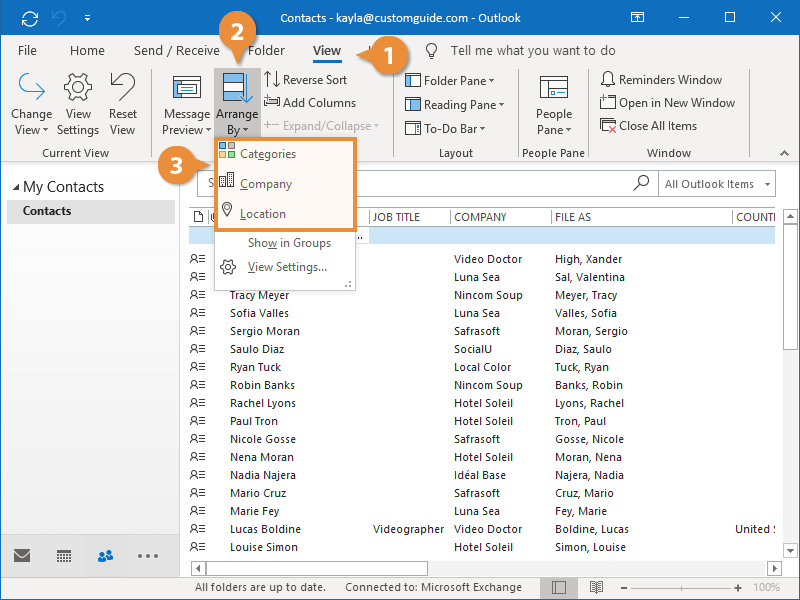
Task: Click the Reset View icon
Action: click(x=122, y=105)
